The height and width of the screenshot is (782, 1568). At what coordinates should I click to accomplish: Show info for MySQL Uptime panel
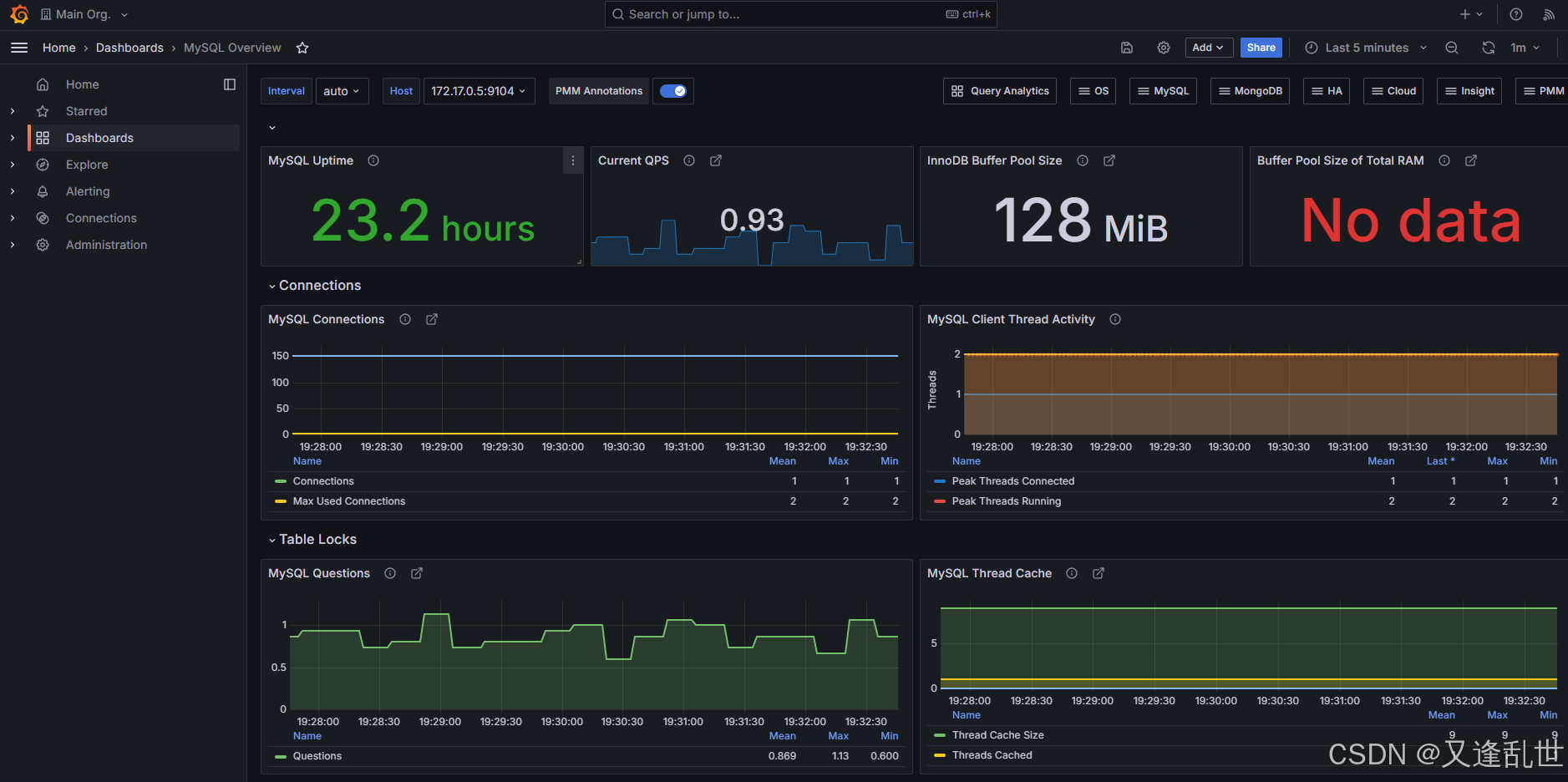(x=373, y=160)
